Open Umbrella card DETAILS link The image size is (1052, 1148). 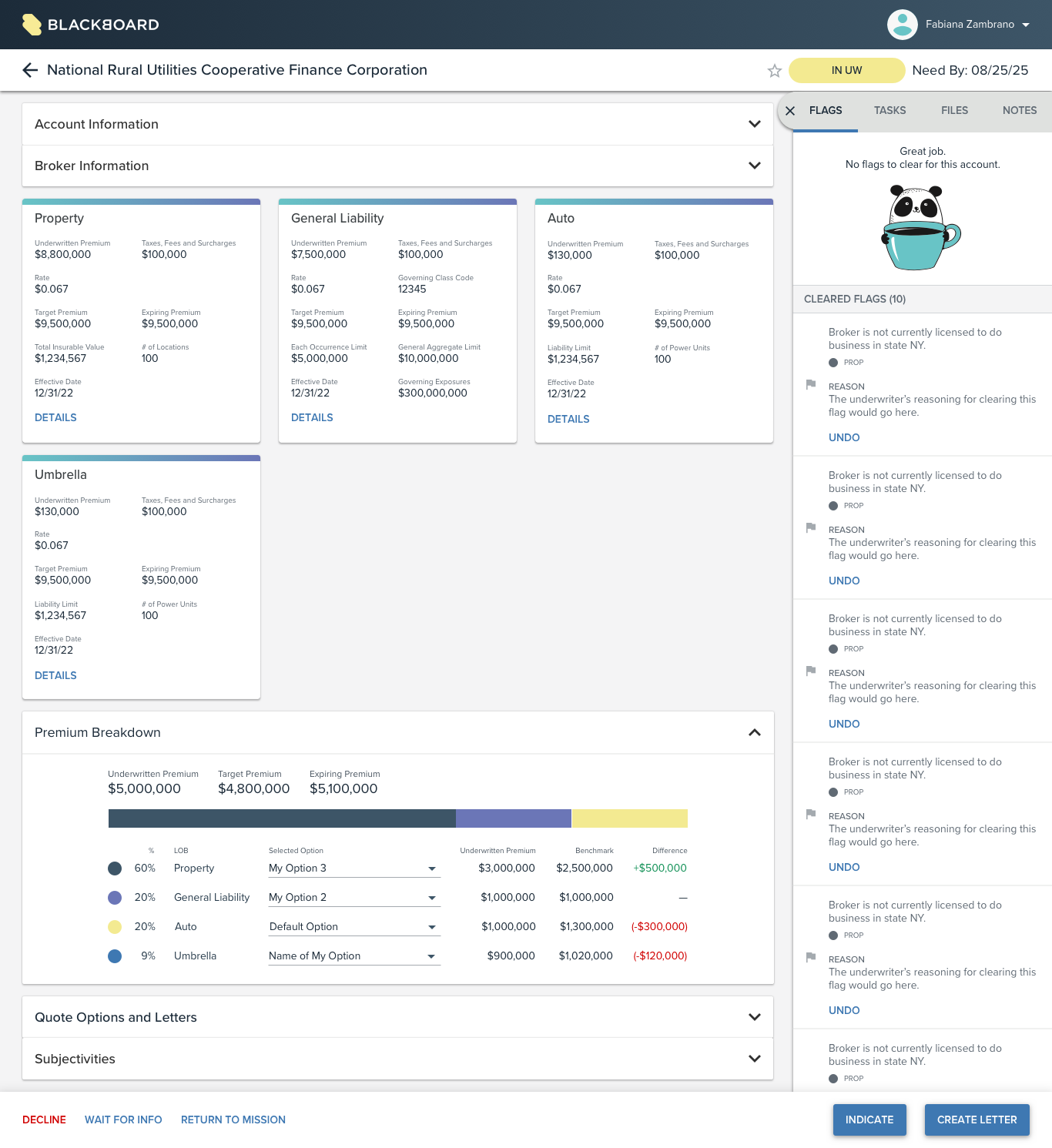coord(55,675)
